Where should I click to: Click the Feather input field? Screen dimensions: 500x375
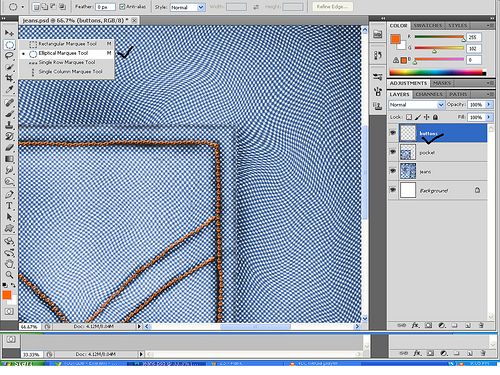click(x=105, y=7)
